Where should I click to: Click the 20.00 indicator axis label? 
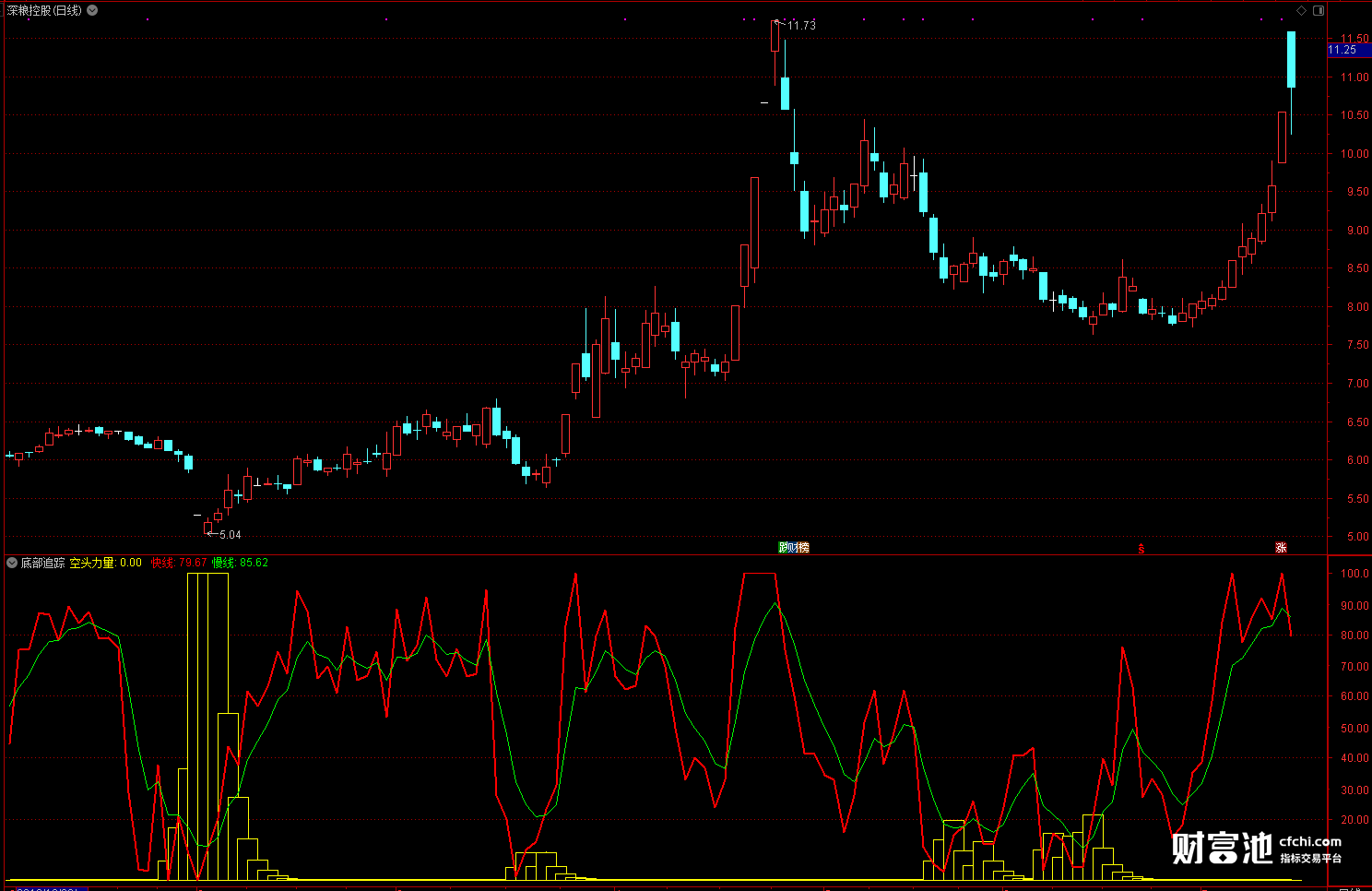(x=1354, y=820)
